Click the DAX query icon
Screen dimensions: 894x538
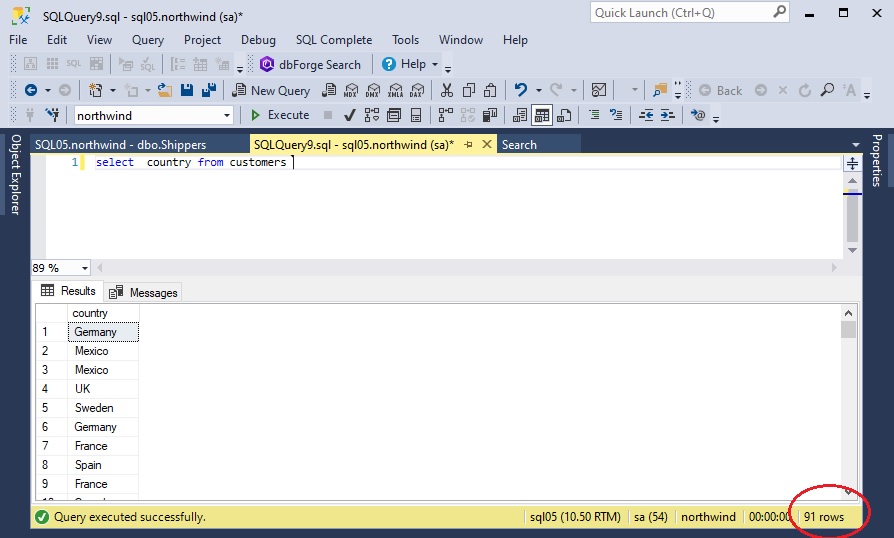click(x=417, y=90)
